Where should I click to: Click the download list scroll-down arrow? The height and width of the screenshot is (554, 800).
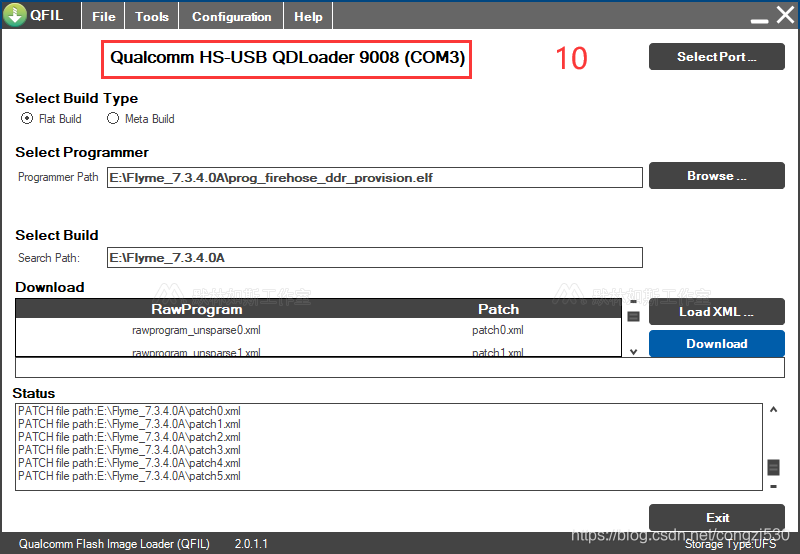click(633, 351)
